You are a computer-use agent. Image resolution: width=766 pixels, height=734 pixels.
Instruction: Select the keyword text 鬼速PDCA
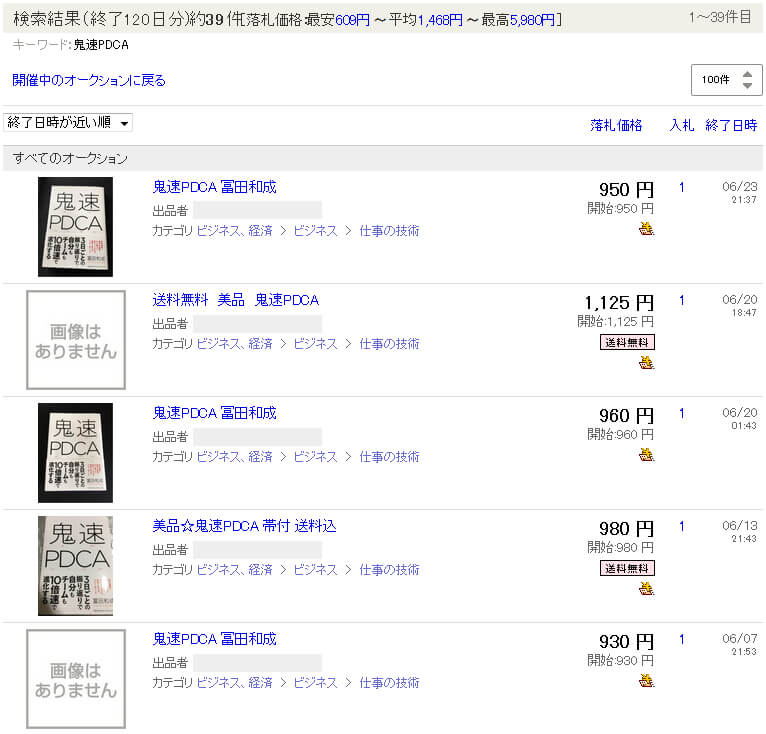point(101,45)
